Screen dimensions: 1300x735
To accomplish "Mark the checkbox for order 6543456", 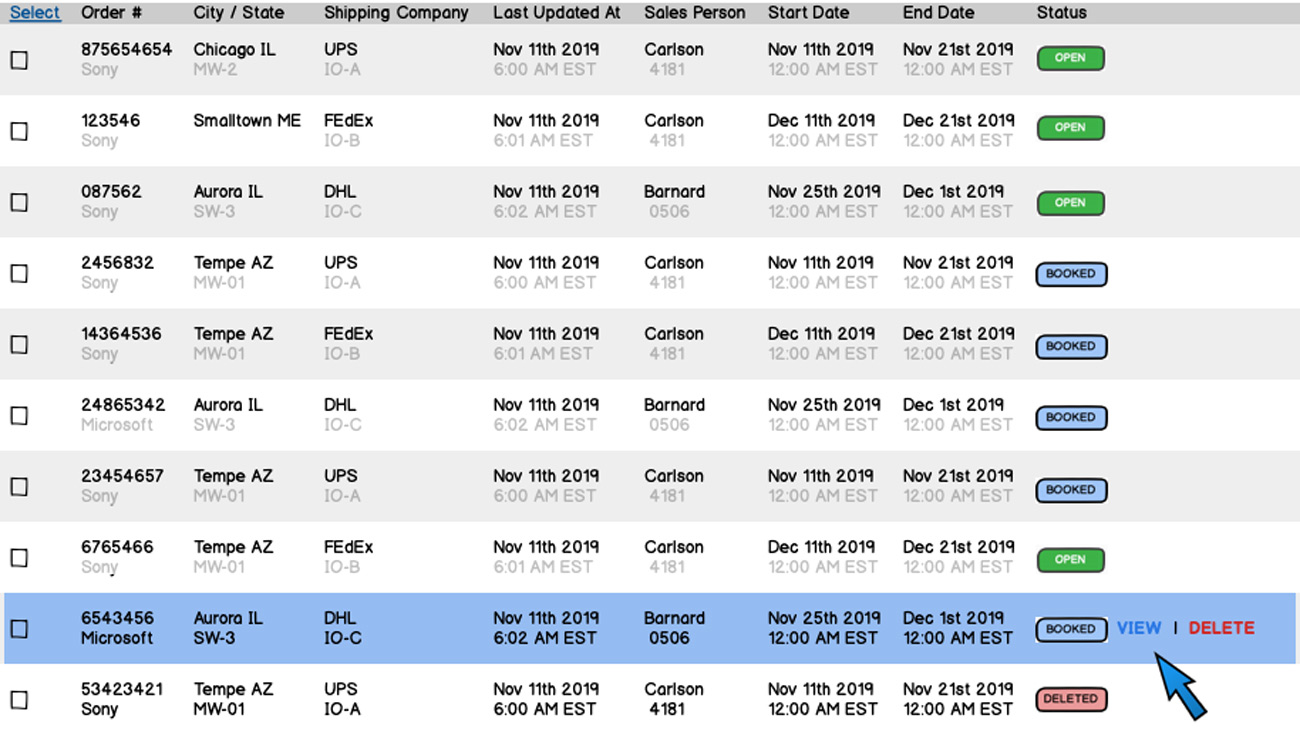I will click(x=19, y=629).
